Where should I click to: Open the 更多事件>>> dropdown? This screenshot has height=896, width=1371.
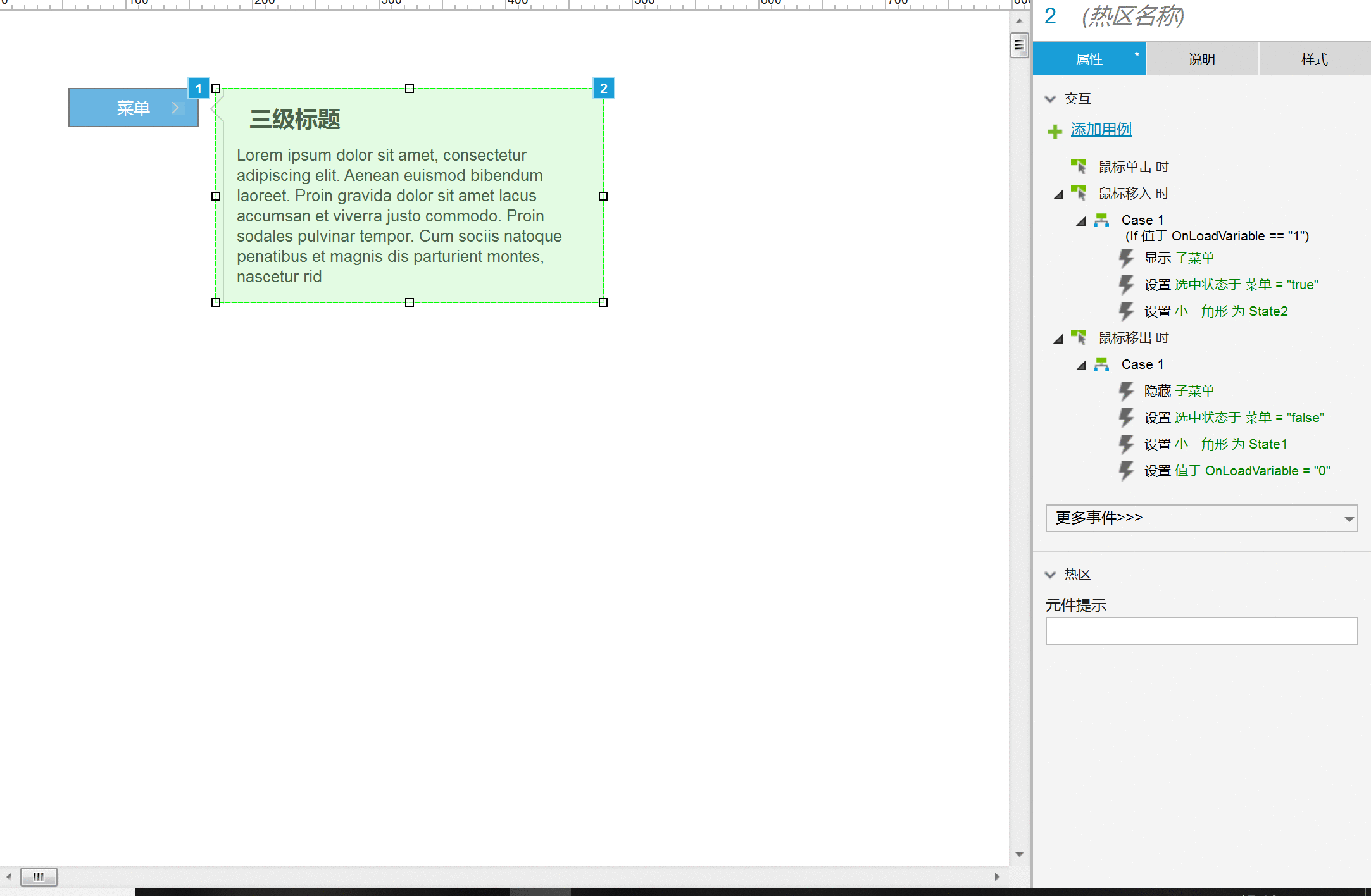1201,518
